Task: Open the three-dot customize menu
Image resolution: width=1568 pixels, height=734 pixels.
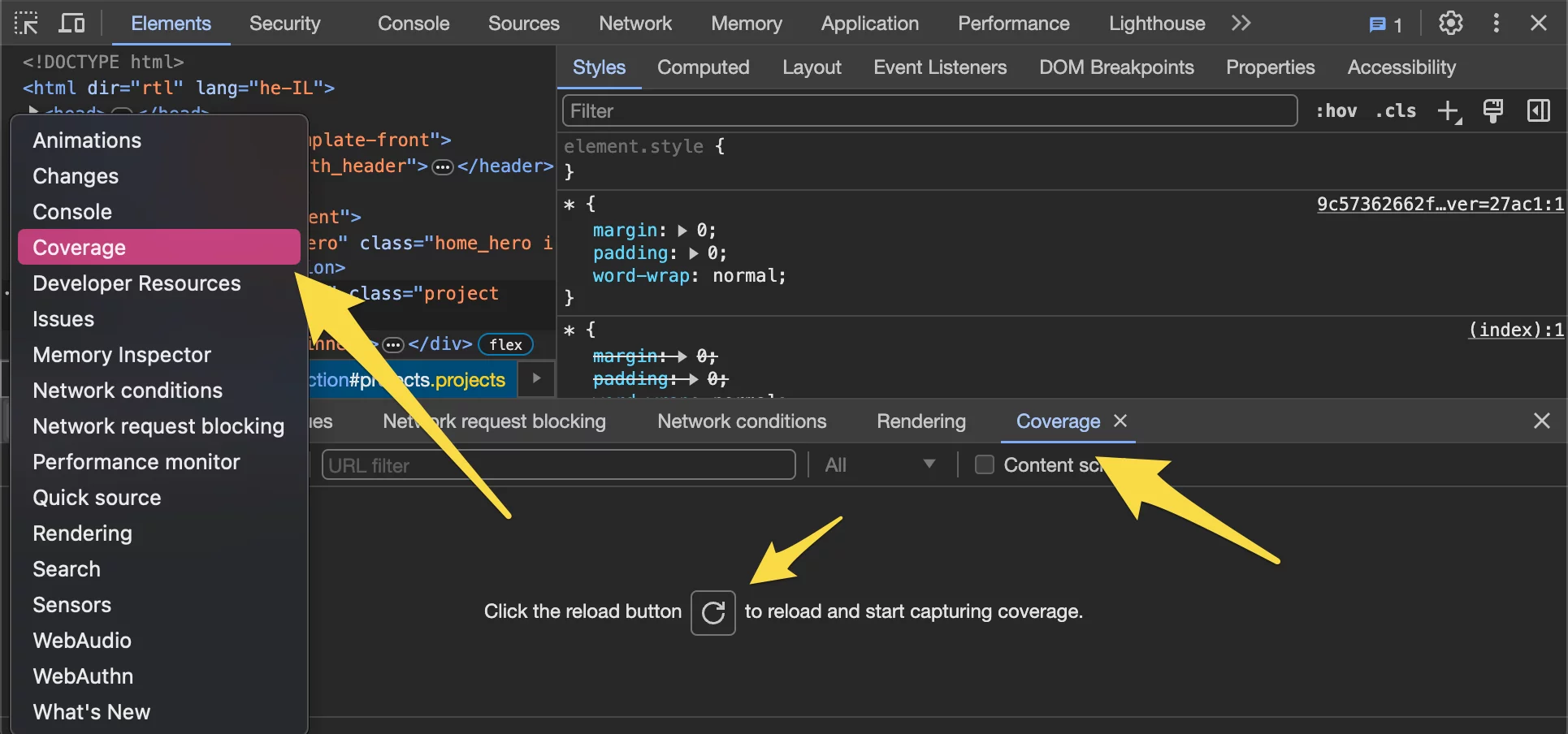Action: pos(1496,23)
